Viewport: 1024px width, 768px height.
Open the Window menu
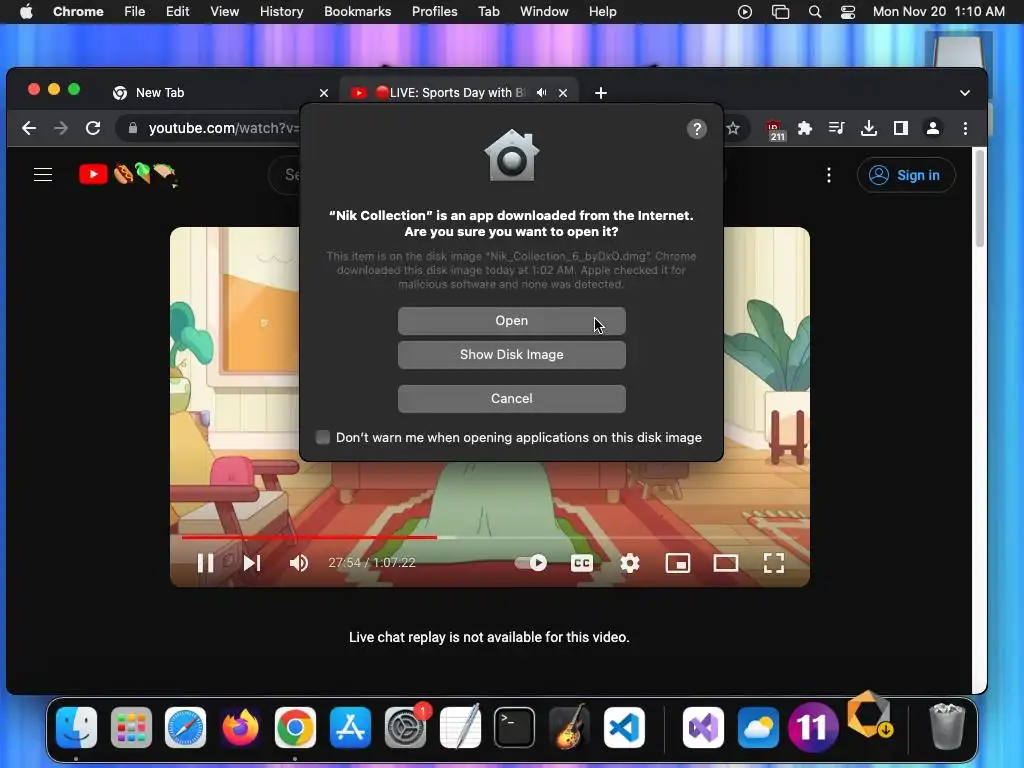(x=544, y=12)
